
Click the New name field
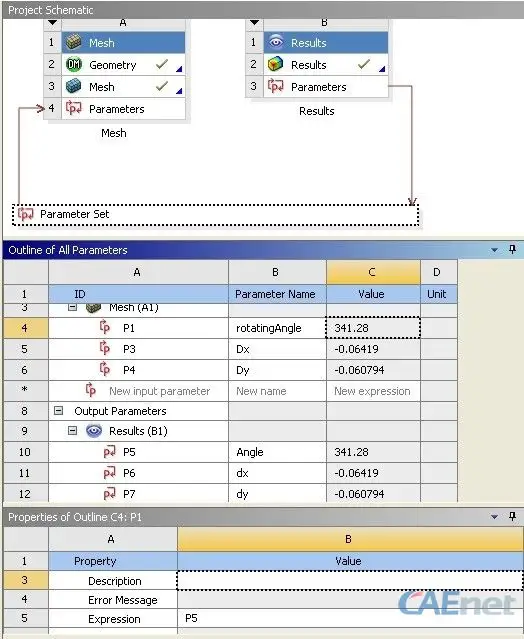277,391
